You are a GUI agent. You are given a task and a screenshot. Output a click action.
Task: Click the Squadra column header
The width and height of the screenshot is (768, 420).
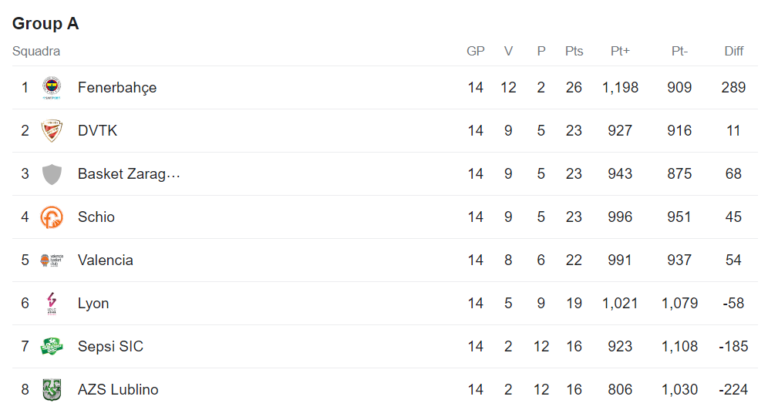point(36,51)
